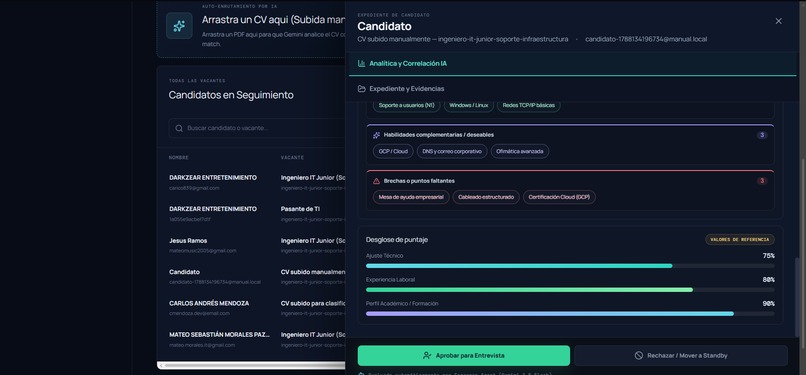Click the mateomusic2005@gmail.com email
The width and height of the screenshot is (806, 375).
pyautogui.click(x=203, y=251)
